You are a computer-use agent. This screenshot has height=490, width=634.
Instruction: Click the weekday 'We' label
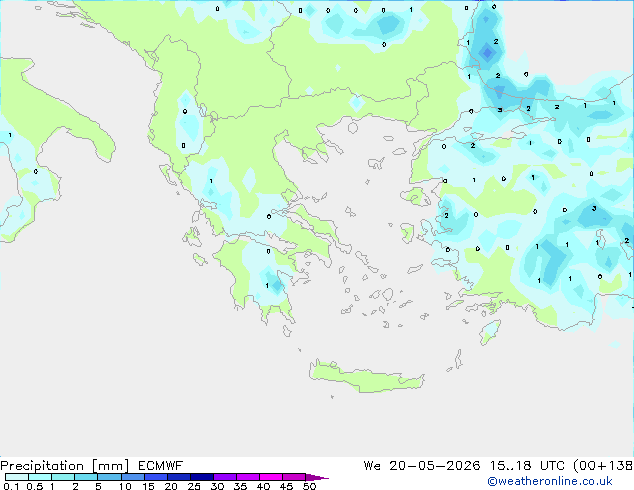tap(372, 466)
